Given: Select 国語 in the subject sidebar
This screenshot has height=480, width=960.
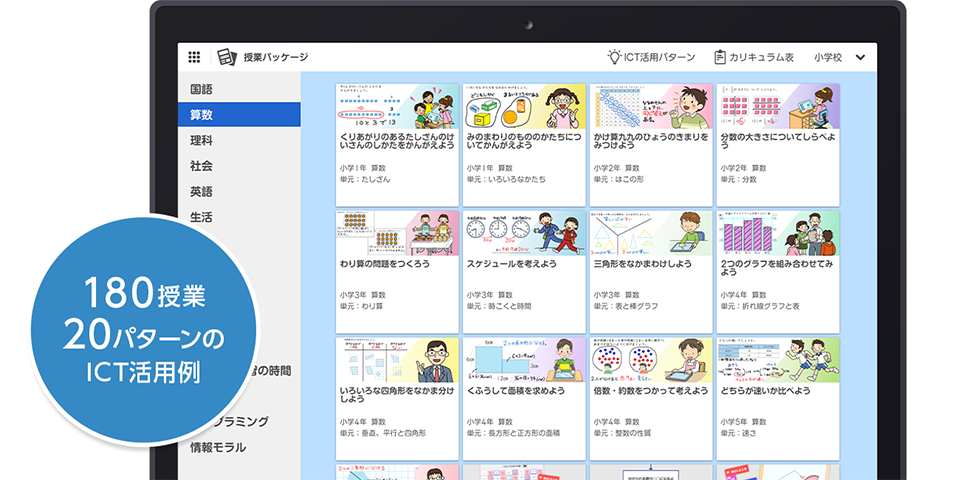Looking at the screenshot, I should pyautogui.click(x=202, y=89).
